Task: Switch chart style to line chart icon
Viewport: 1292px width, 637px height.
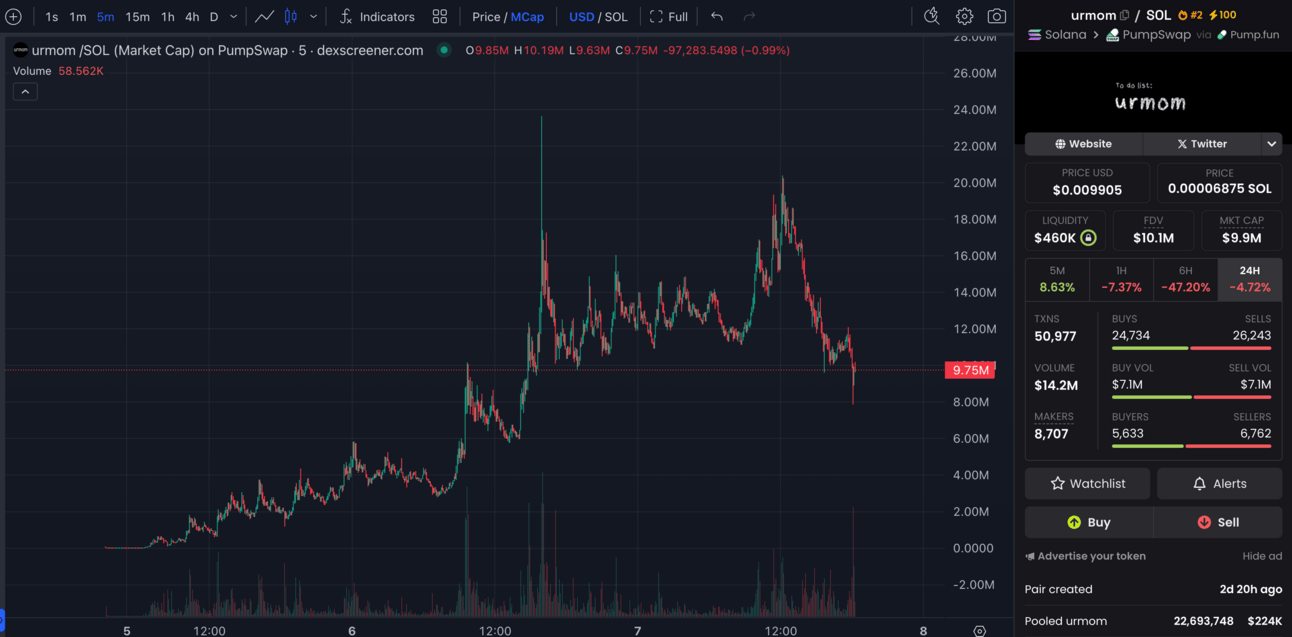Action: coord(264,17)
